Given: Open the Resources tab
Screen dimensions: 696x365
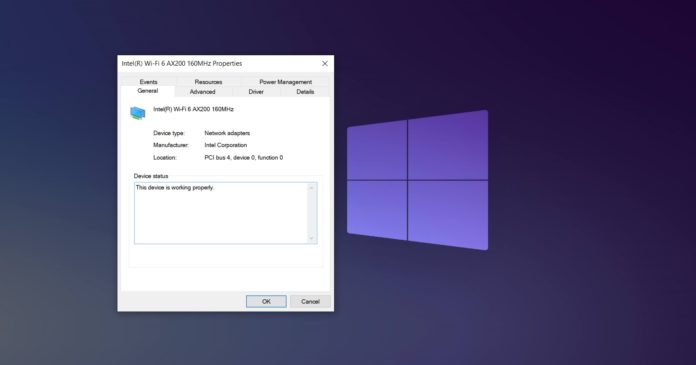Looking at the screenshot, I should 208,82.
